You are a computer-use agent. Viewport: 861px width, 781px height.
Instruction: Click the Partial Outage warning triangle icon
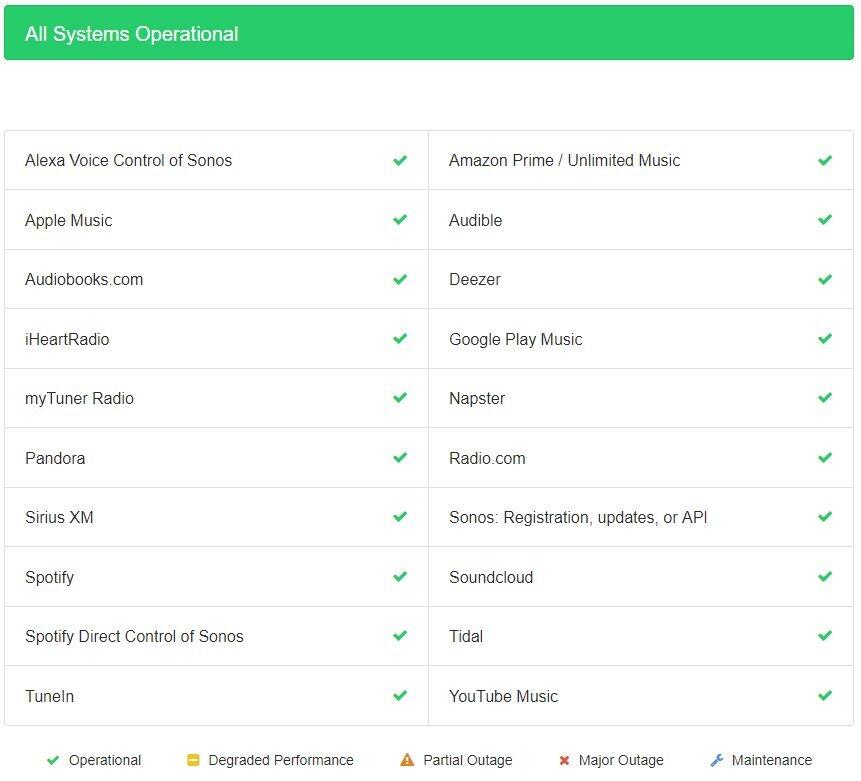[x=407, y=760]
